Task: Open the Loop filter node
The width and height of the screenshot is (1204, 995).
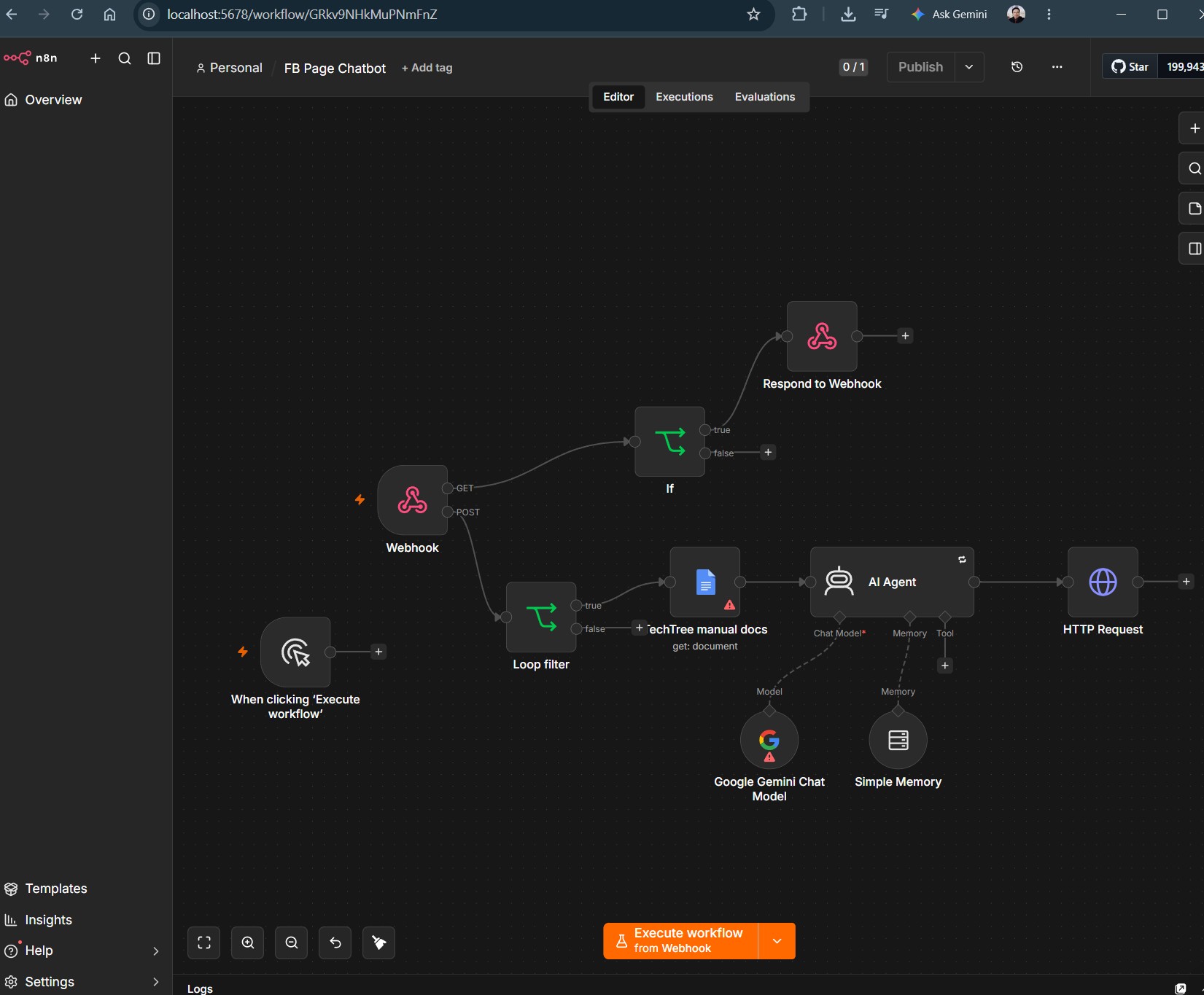Action: [541, 617]
